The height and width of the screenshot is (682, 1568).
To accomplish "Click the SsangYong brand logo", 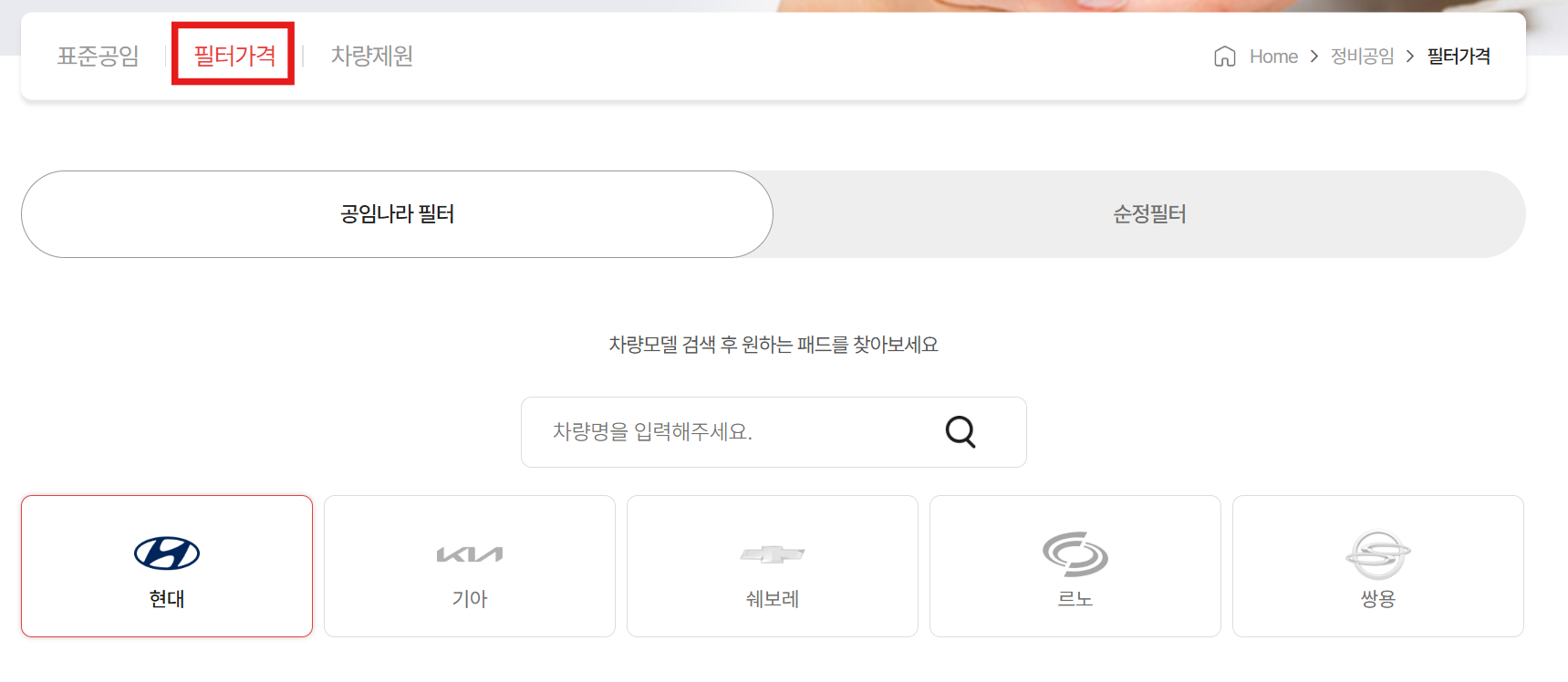I will click(1377, 553).
